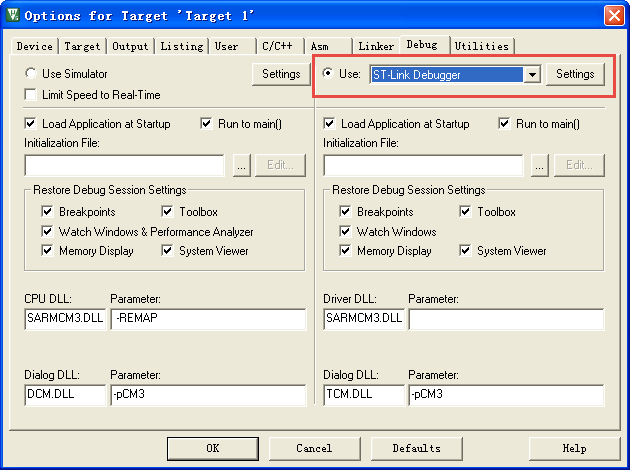Toggle debugger Breakpoints checkbox
630x470 pixels.
click(x=345, y=211)
